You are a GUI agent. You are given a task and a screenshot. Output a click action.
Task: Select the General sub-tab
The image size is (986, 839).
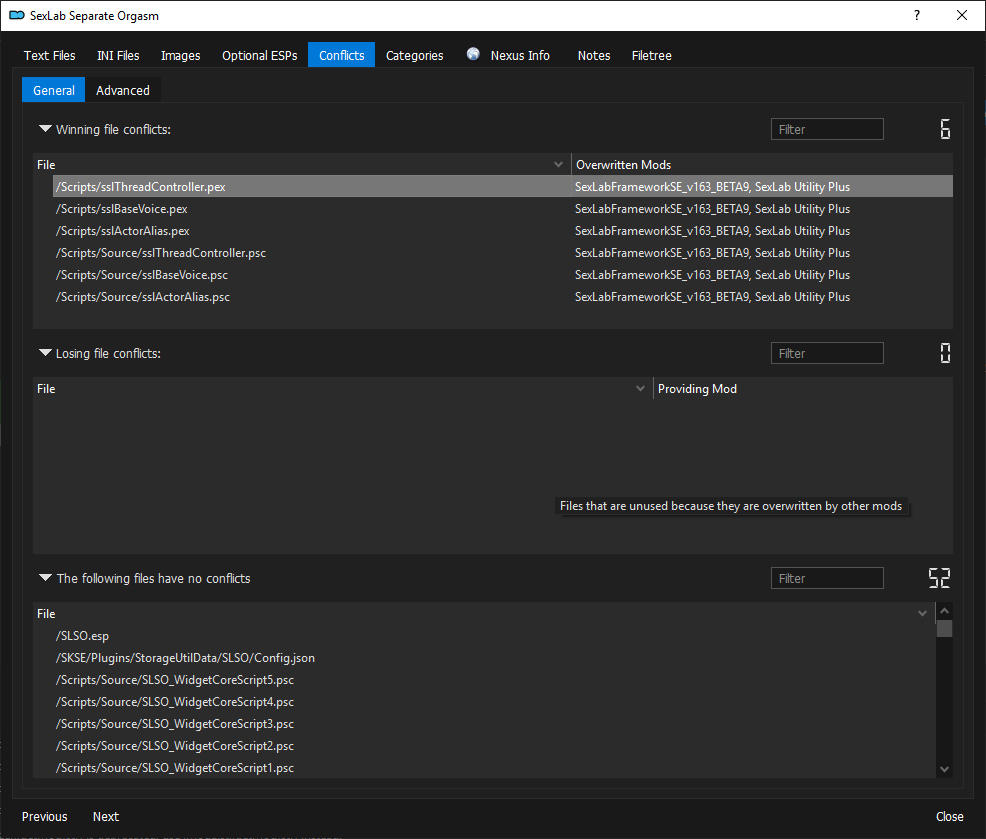coord(53,90)
